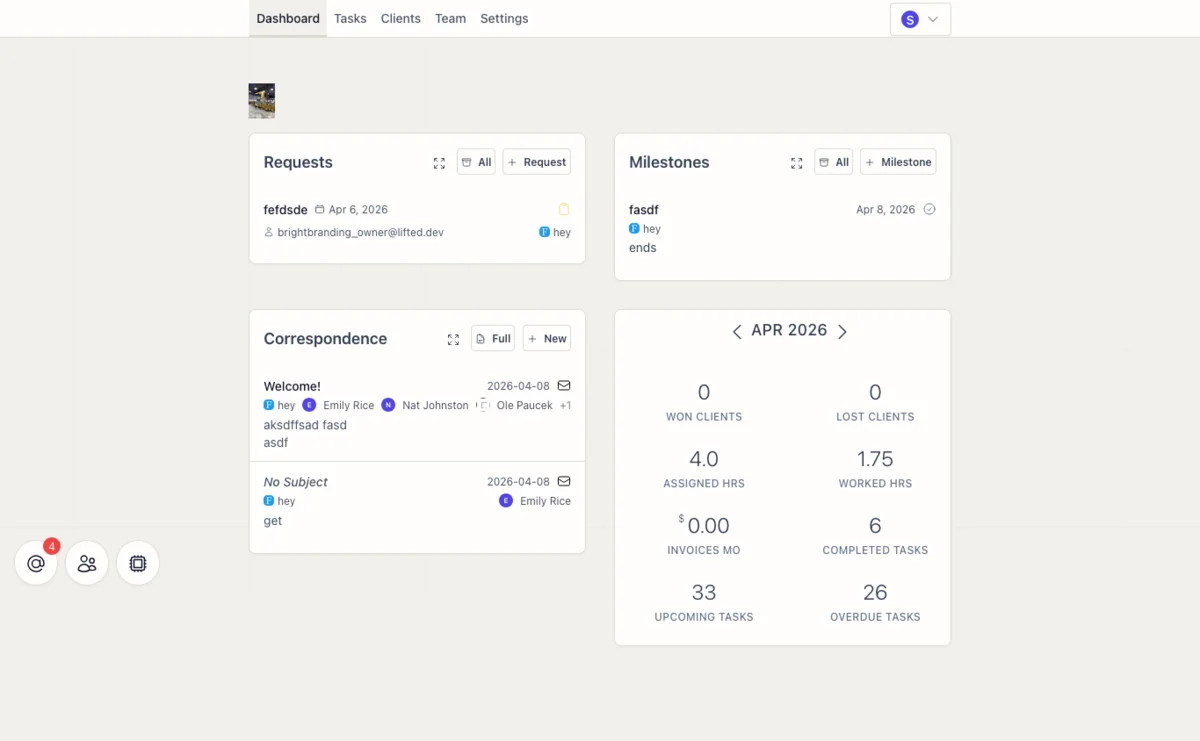Open the account menu next to the S avatar

point(931,18)
